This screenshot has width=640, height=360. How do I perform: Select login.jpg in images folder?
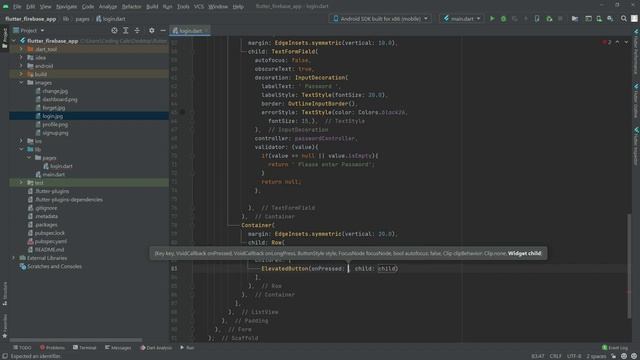pyautogui.click(x=89, y=116)
